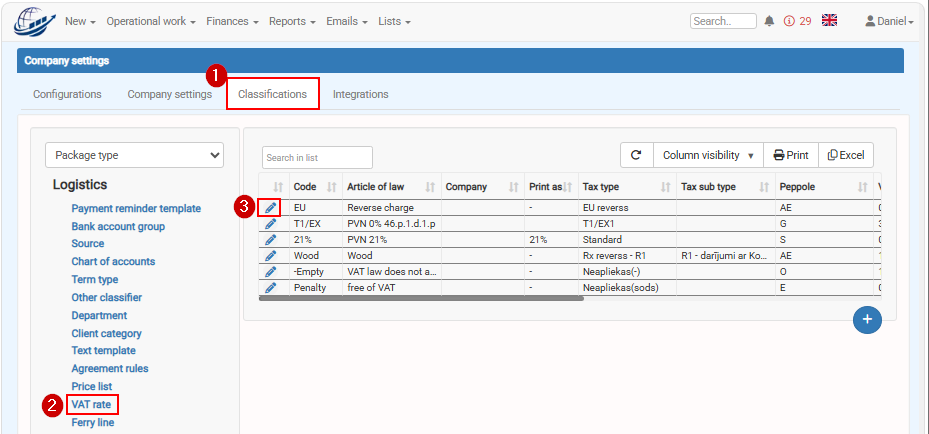Select the PVN 0% 46.p.1.d.1.p cell
Image resolution: width=929 pixels, height=434 pixels.
pyautogui.click(x=392, y=224)
